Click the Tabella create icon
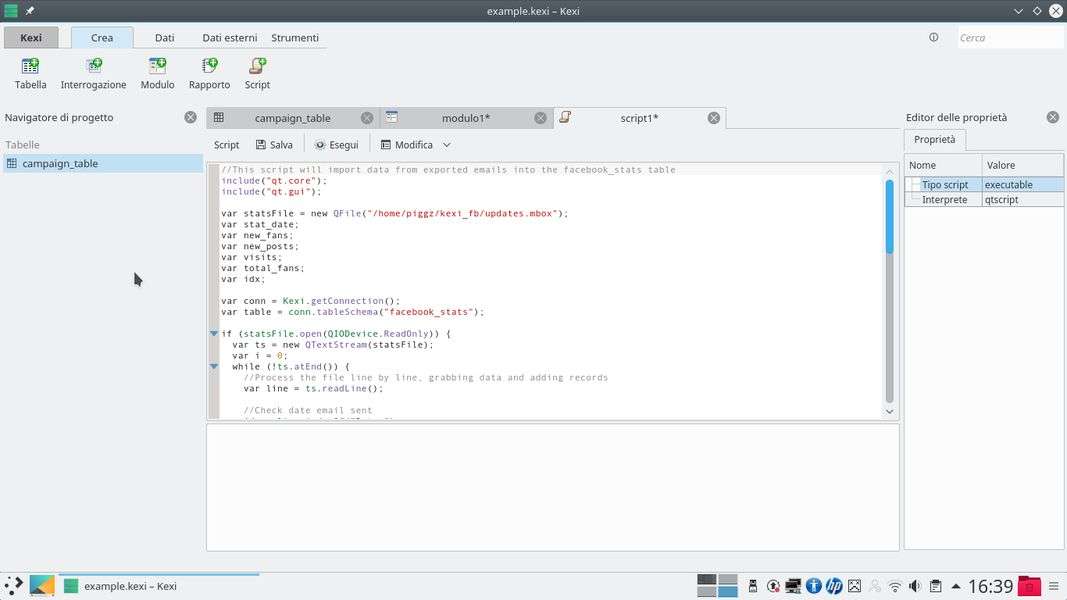The width and height of the screenshot is (1067, 600). coord(30,73)
